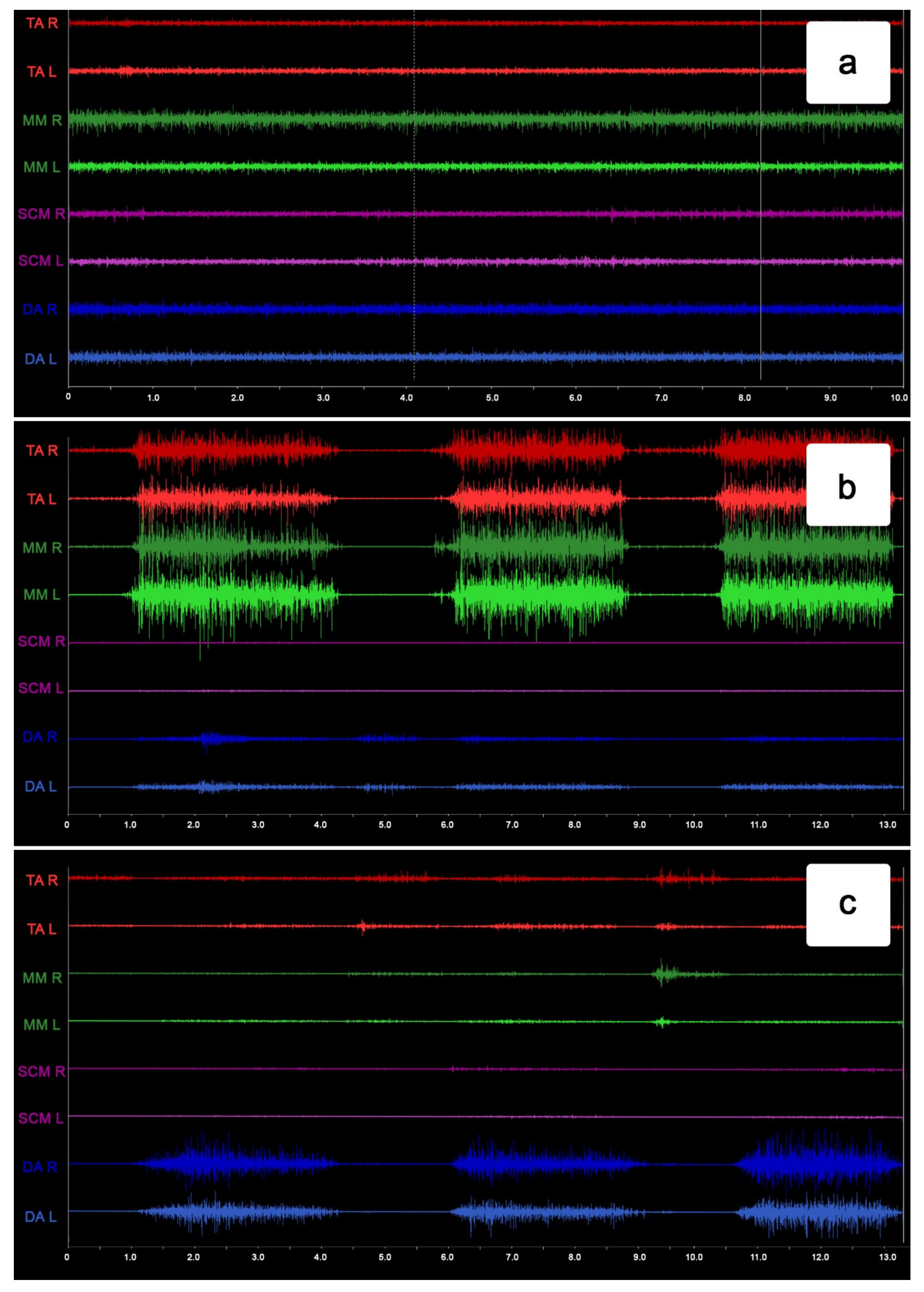
Task: Click the DA L label in panel a
Action: point(40,359)
